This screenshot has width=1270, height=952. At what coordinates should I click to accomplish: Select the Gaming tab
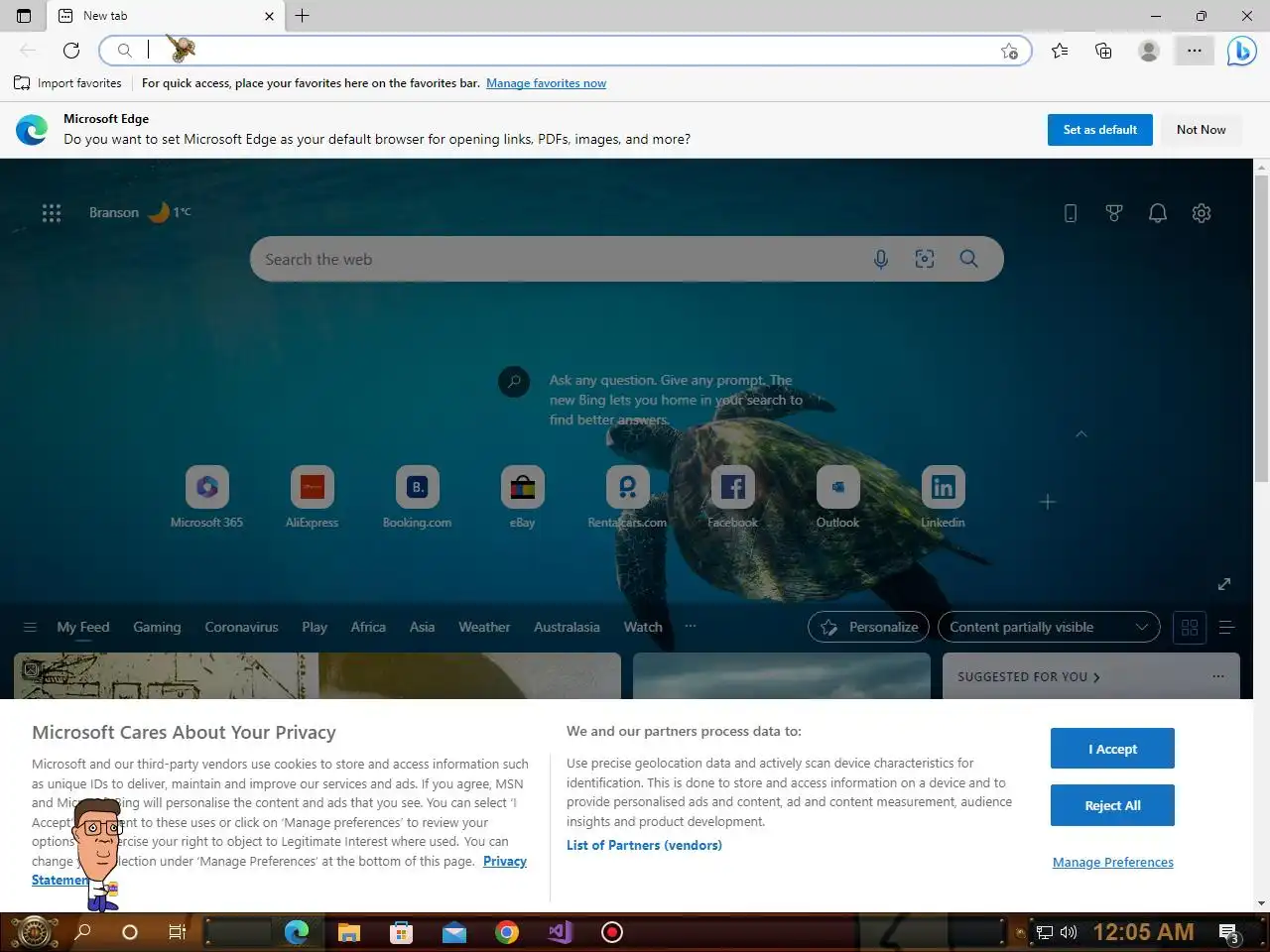point(157,627)
